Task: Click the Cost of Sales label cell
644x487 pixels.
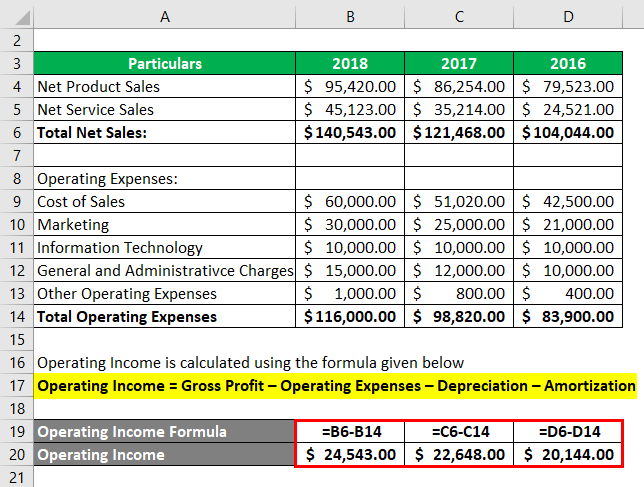Action: pyautogui.click(x=165, y=201)
